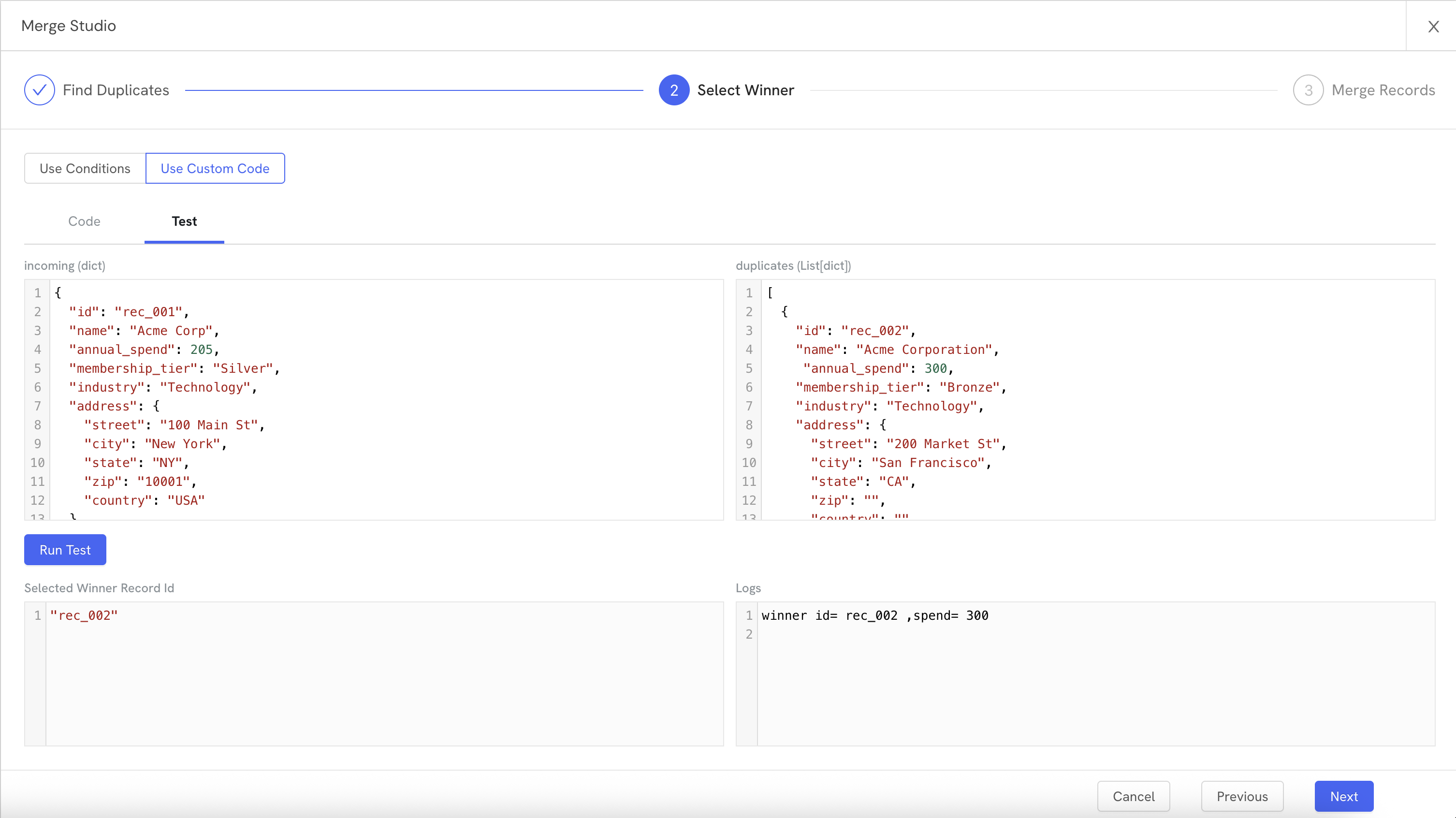Switch to Use Conditions mode
The width and height of the screenshot is (1456, 818).
point(85,168)
